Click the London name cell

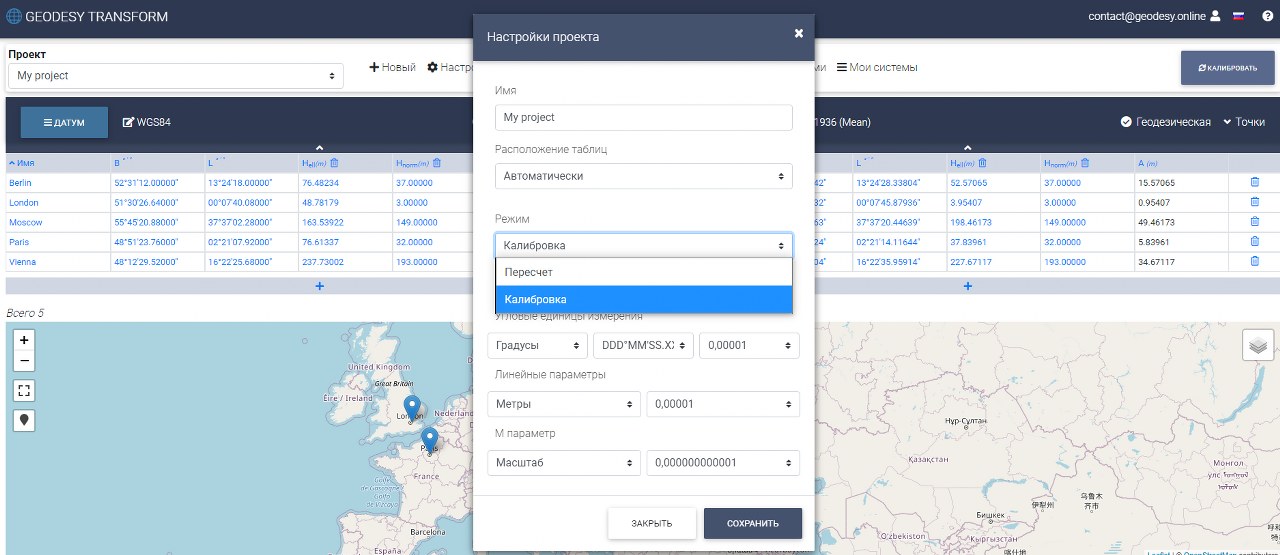[x=58, y=202]
